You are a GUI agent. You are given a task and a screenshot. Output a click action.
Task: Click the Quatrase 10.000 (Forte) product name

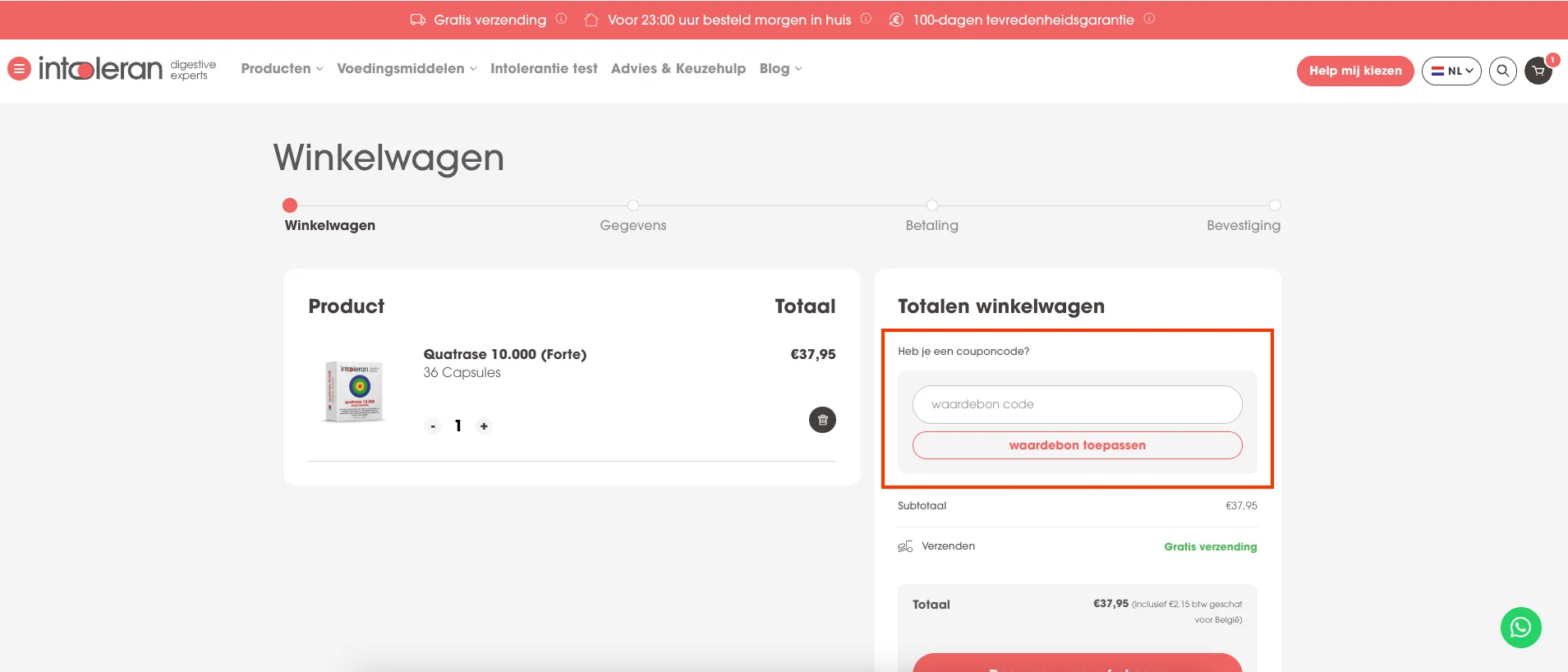click(505, 354)
